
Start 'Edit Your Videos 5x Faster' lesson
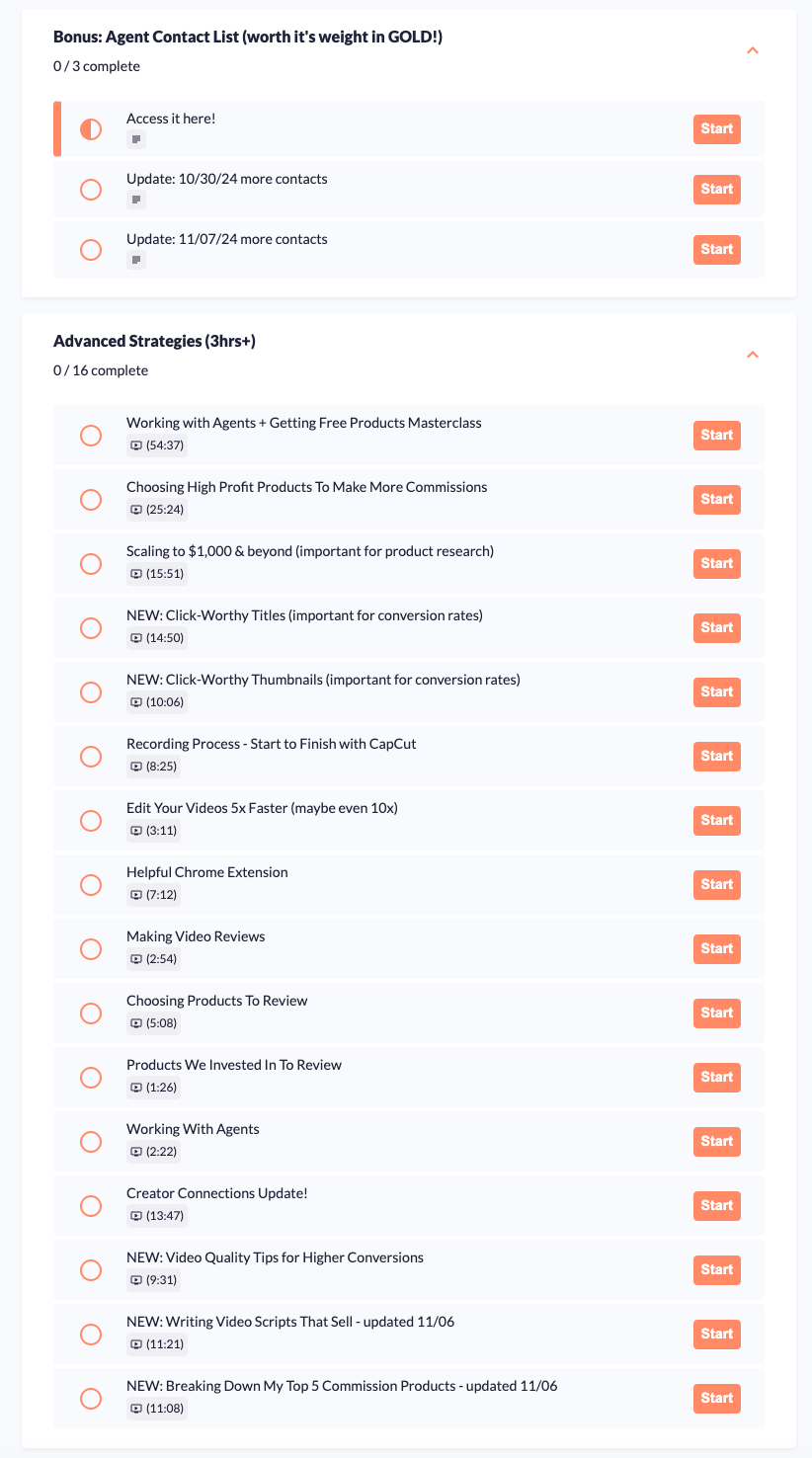[x=716, y=821]
